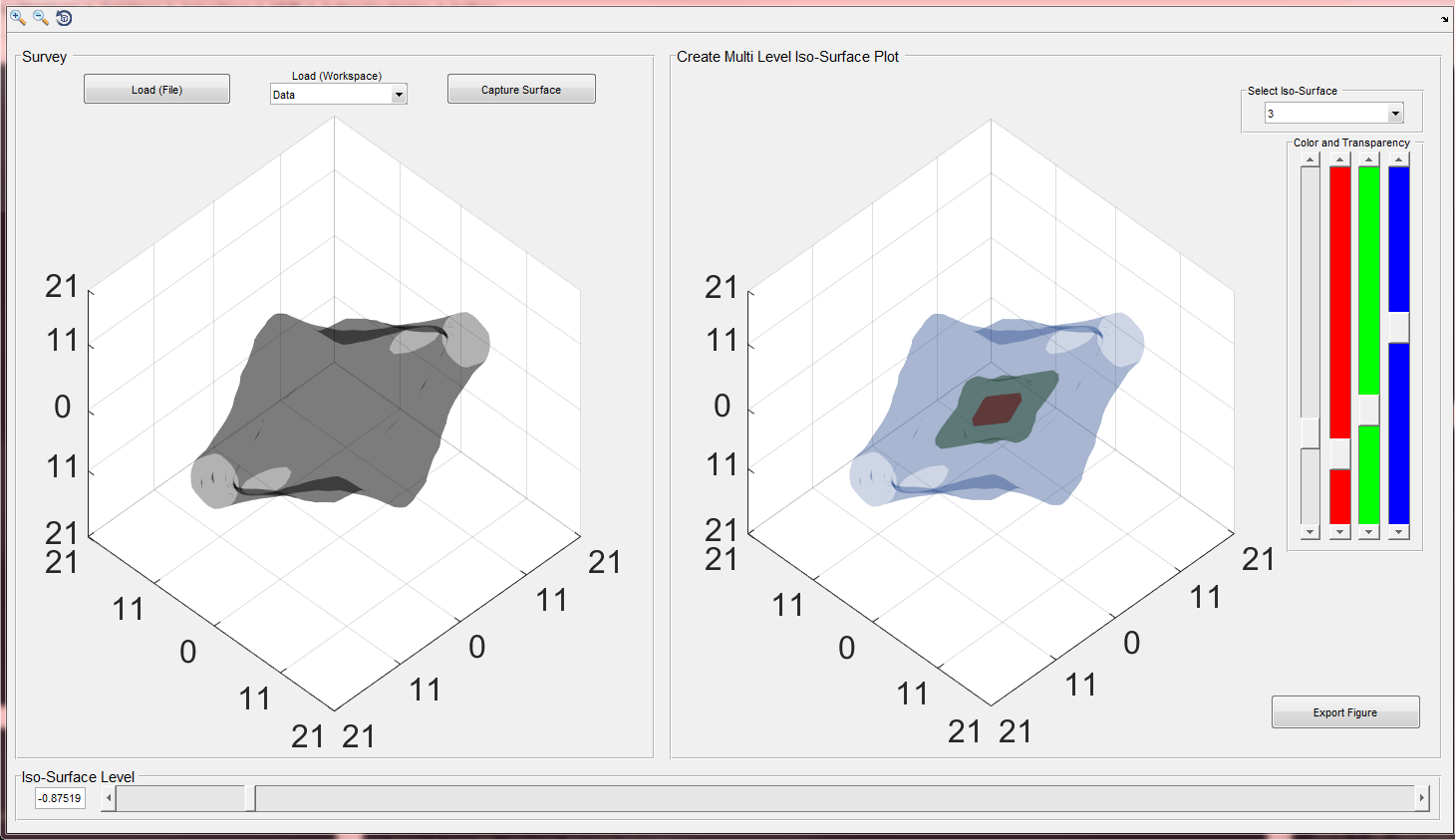Click Export Figure button
The width and height of the screenshot is (1455, 840).
click(1345, 712)
